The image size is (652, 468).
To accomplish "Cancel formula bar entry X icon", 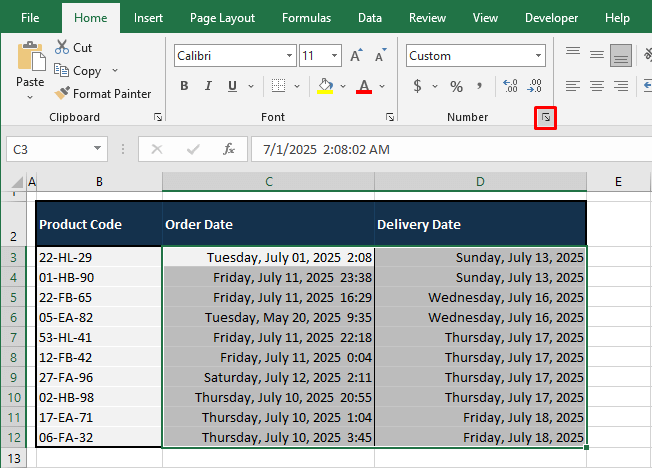I will click(157, 149).
